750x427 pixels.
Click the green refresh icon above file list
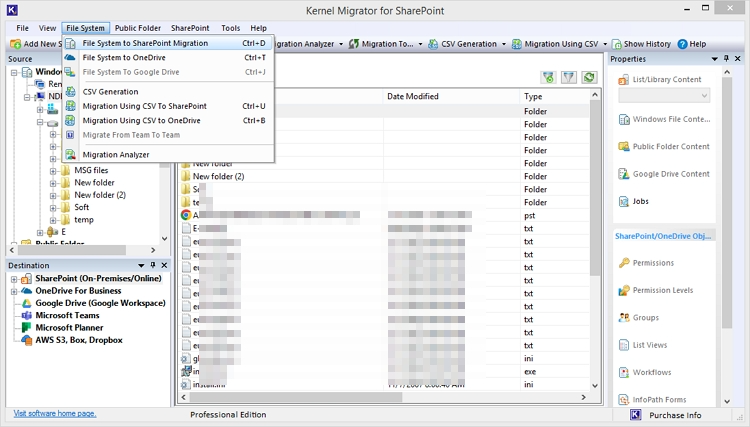tap(589, 77)
